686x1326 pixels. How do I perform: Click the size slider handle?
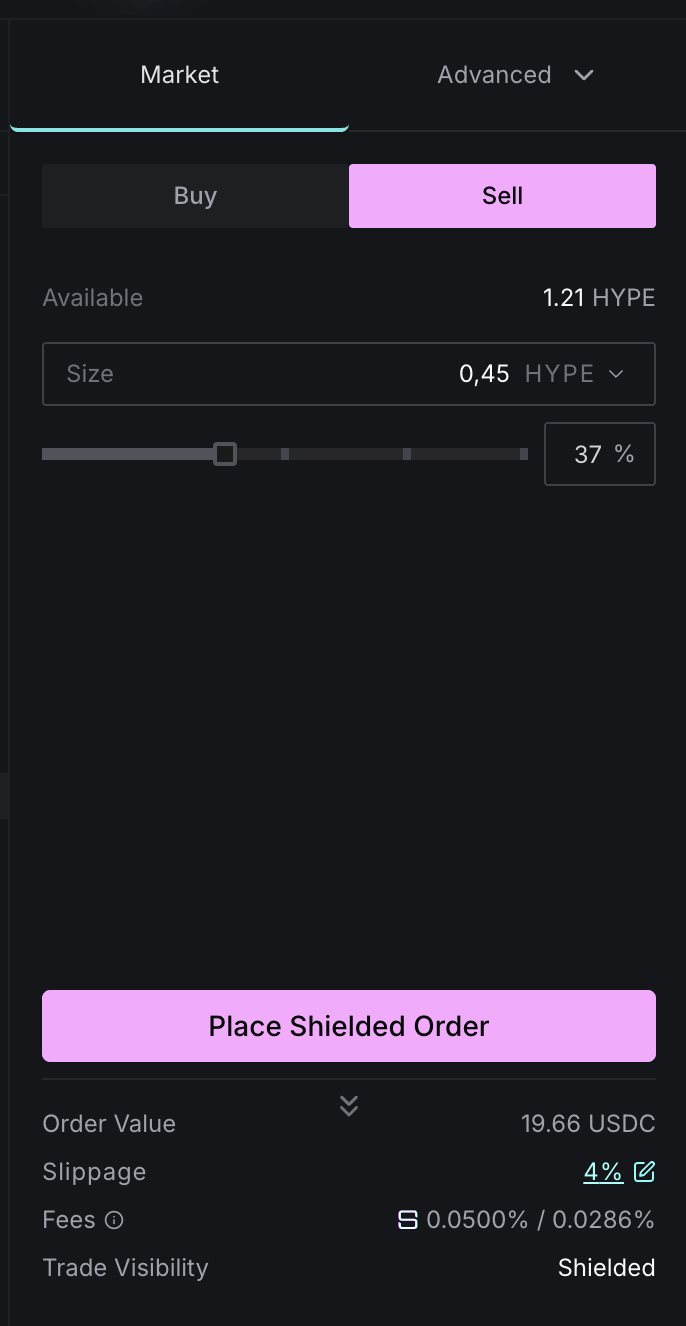pyautogui.click(x=225, y=454)
